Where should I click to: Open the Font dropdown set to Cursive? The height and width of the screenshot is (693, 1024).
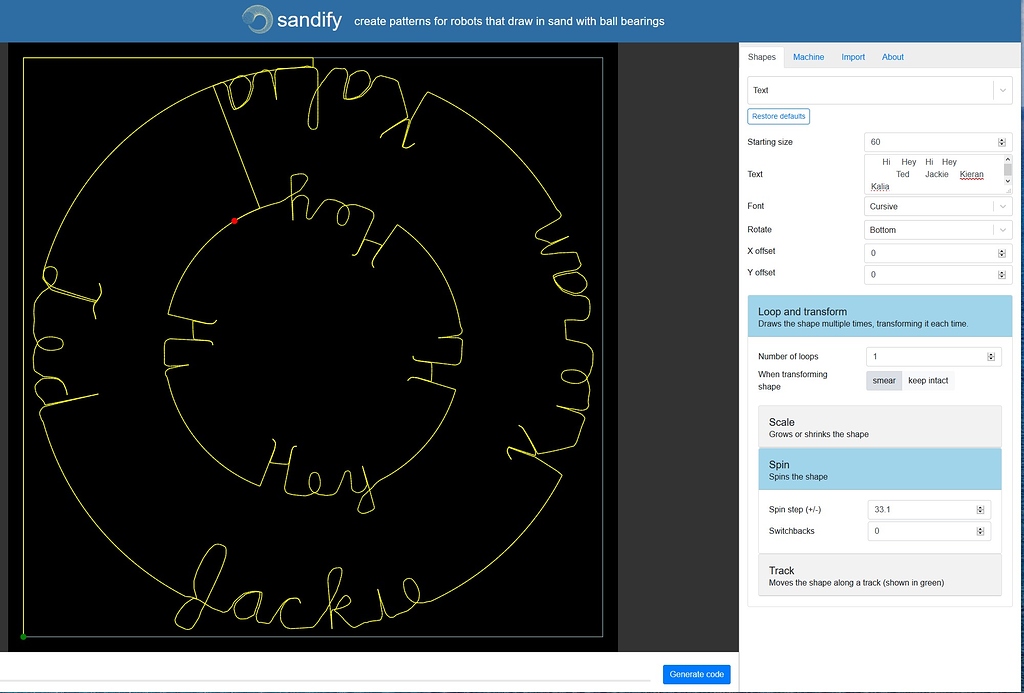(937, 206)
